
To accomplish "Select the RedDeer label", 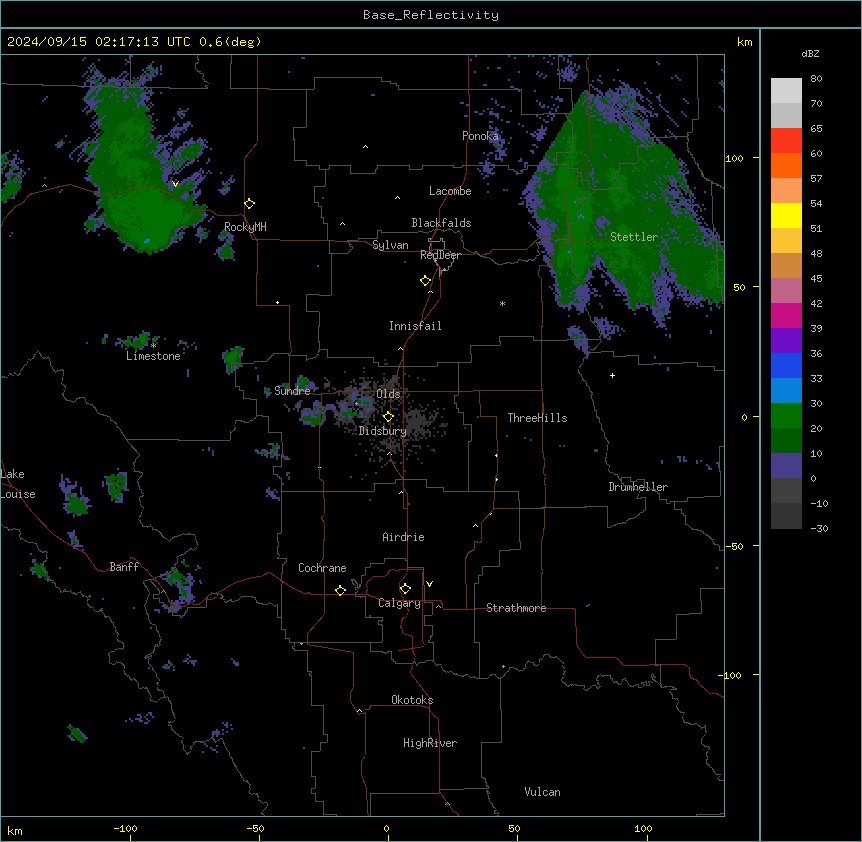I will [440, 255].
